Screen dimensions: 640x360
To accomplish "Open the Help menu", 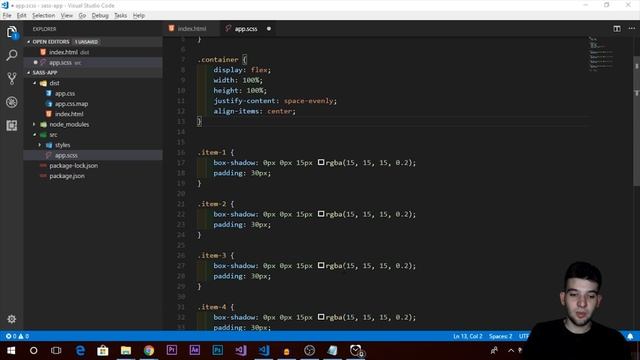I will coord(139,16).
